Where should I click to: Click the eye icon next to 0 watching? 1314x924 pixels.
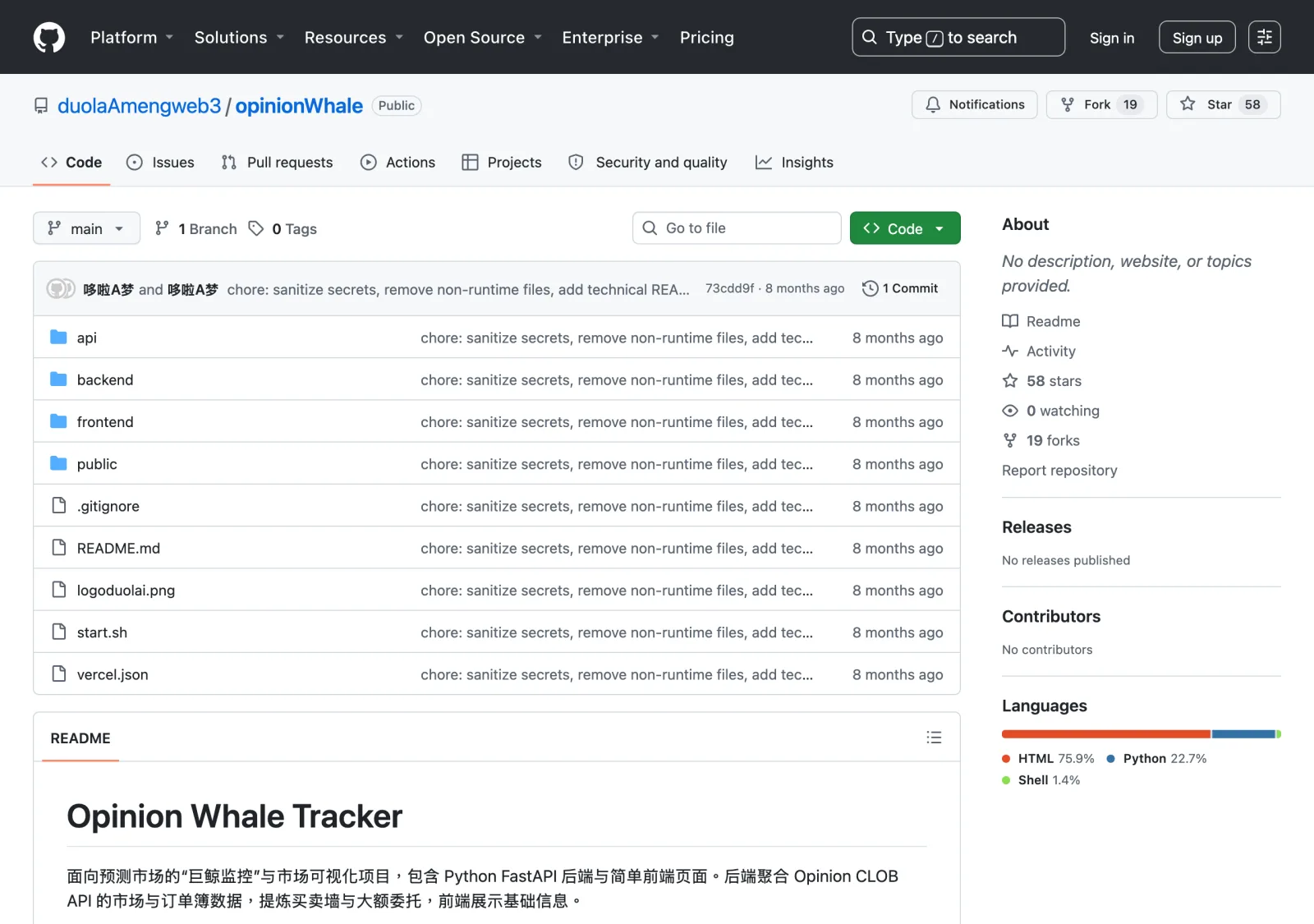click(1010, 411)
